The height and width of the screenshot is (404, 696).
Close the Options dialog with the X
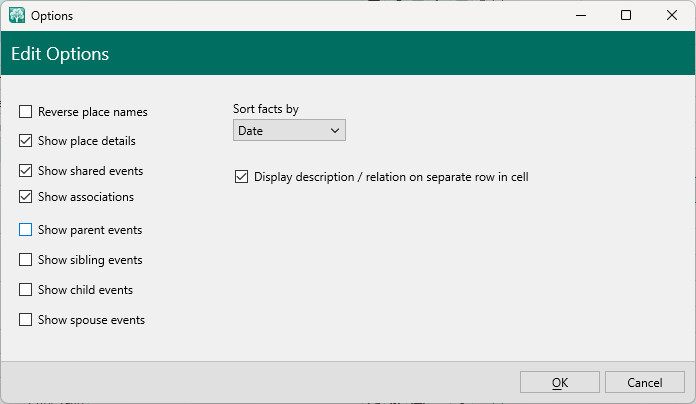pyautogui.click(x=672, y=16)
